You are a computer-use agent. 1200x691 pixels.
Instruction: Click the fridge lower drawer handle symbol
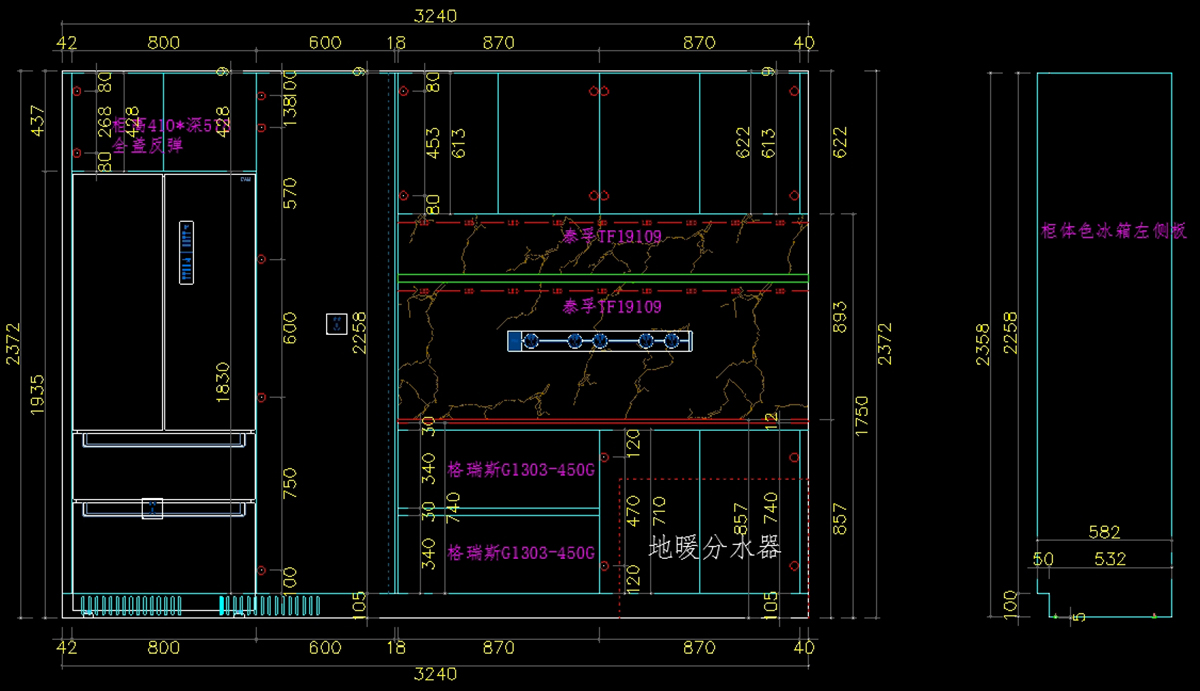click(152, 509)
